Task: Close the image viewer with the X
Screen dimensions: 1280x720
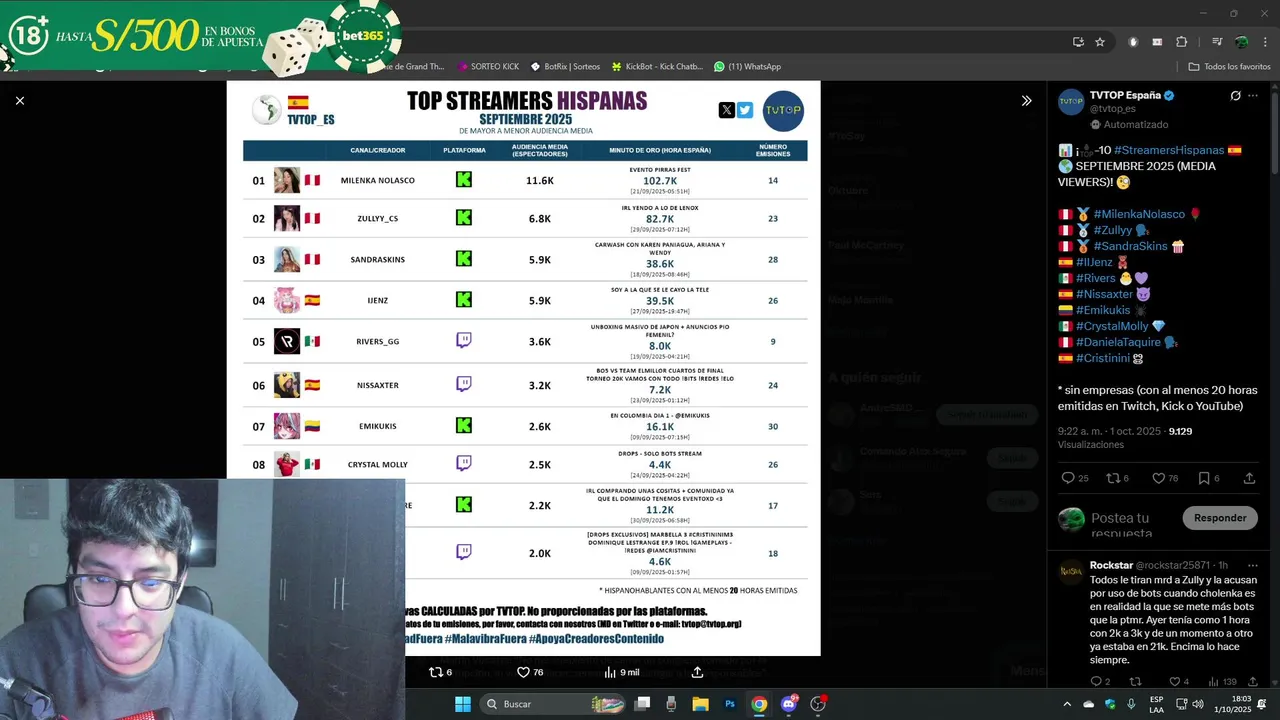Action: click(19, 100)
